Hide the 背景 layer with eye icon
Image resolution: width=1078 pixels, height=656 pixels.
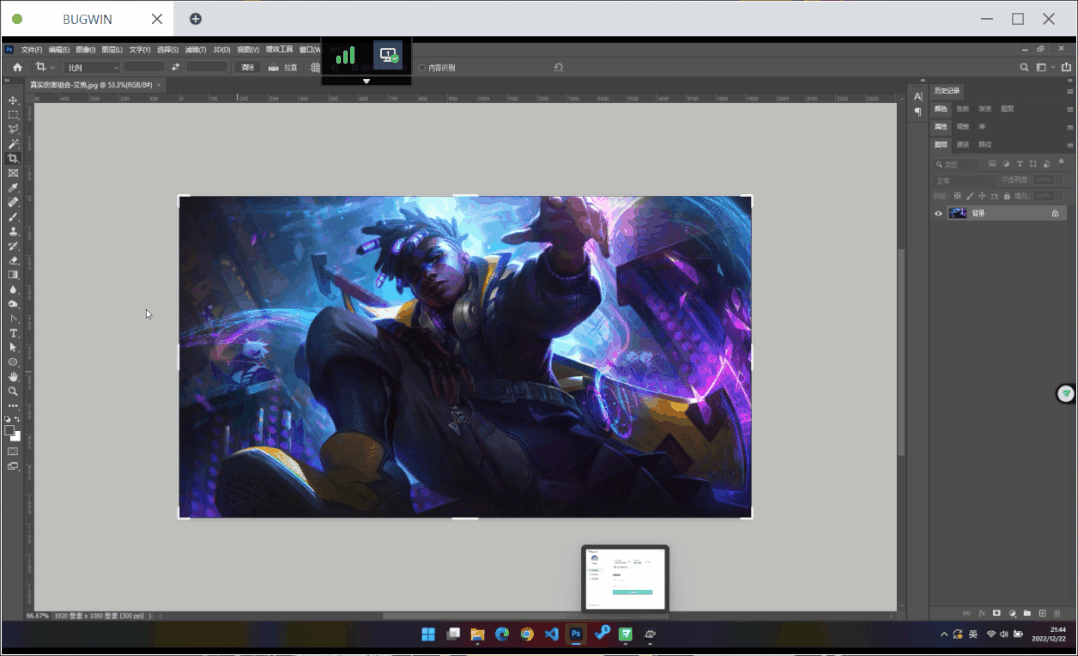click(938, 213)
